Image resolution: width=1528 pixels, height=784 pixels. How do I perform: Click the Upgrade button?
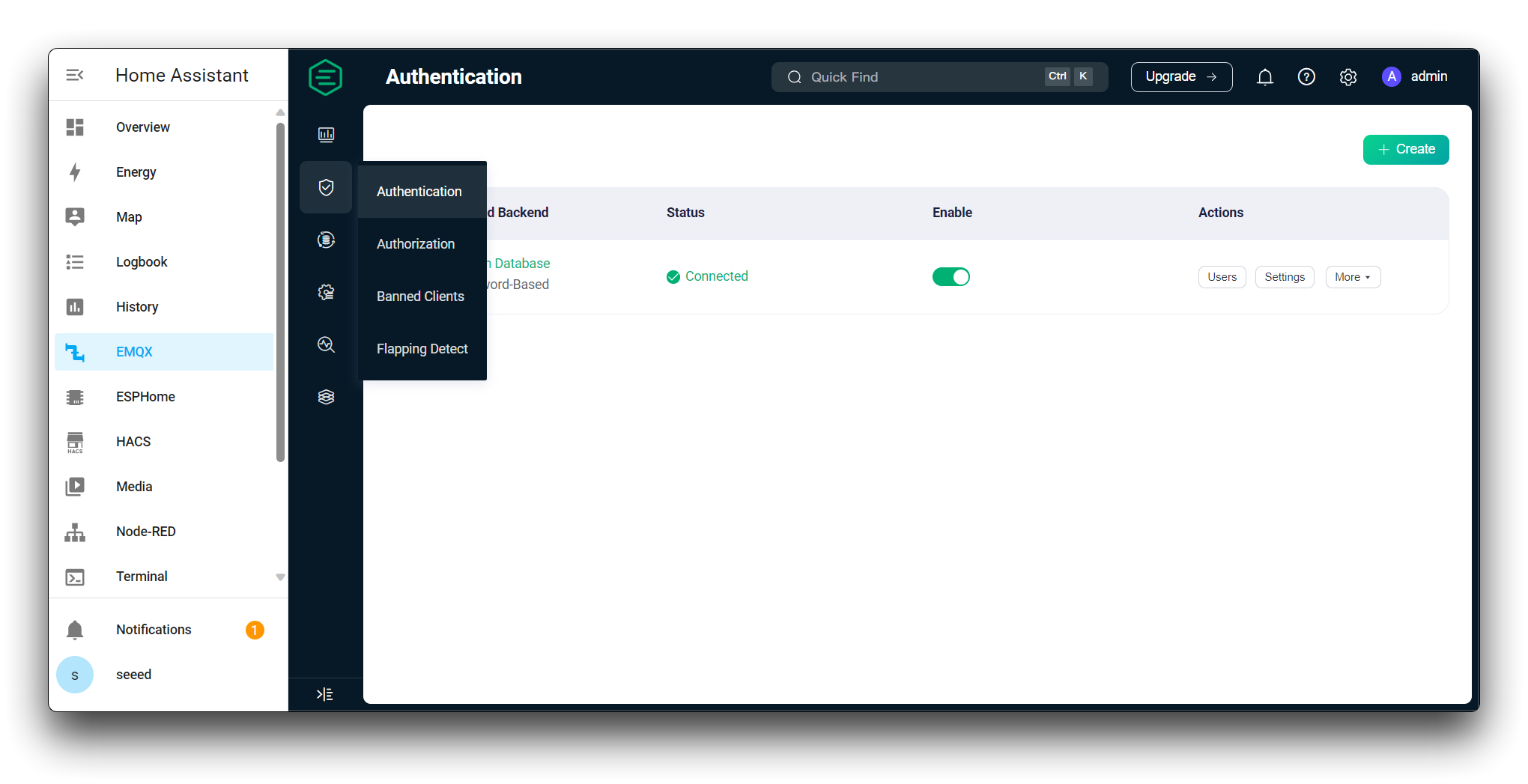(1181, 76)
